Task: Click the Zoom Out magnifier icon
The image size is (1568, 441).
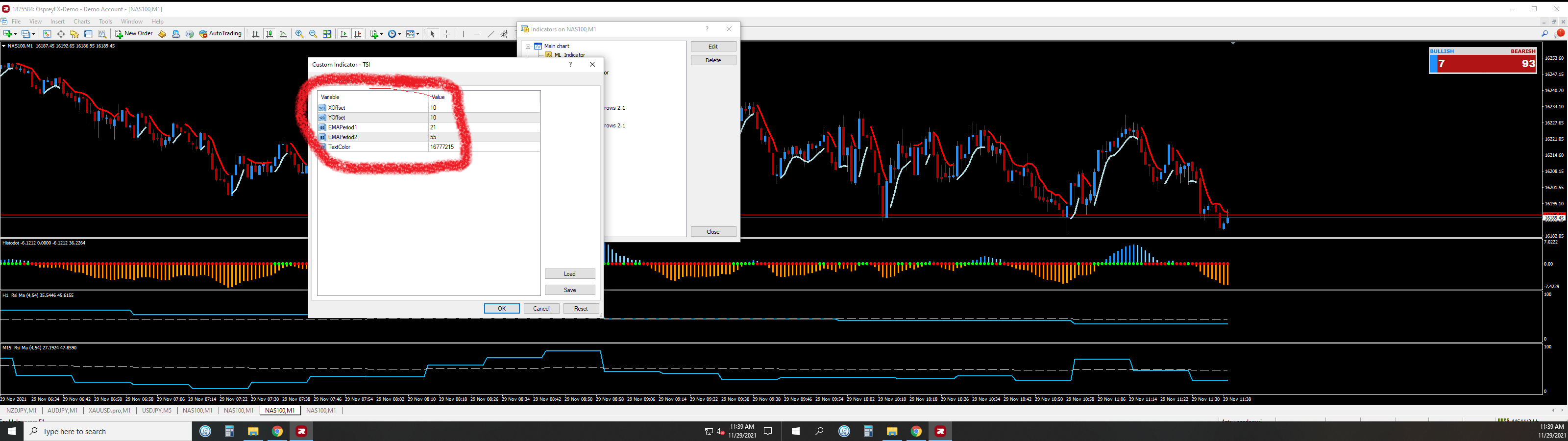Action: tap(313, 34)
